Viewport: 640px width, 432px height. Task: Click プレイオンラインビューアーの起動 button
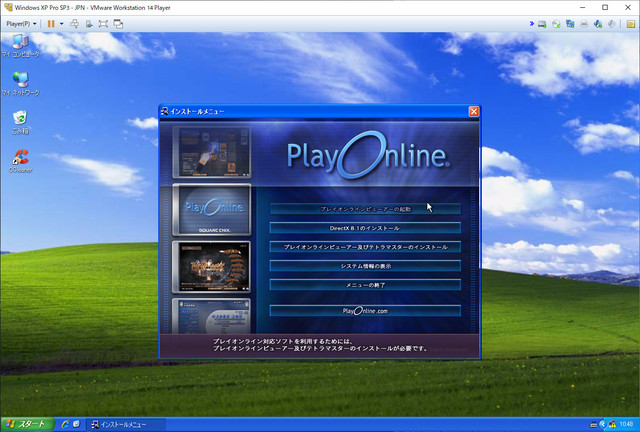point(365,209)
